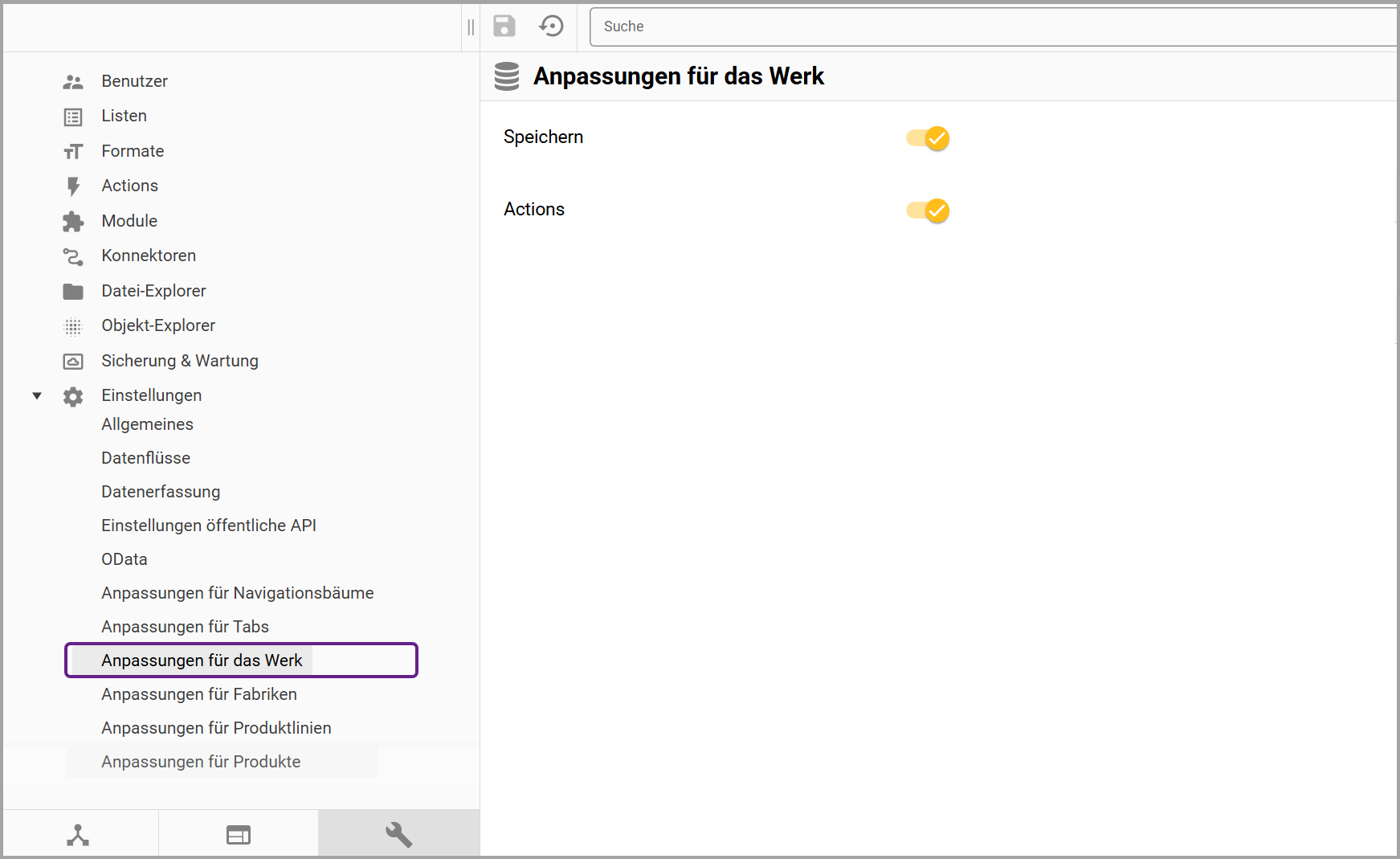Click the Konnektoren route icon
The width and height of the screenshot is (1400, 859).
[x=73, y=256]
